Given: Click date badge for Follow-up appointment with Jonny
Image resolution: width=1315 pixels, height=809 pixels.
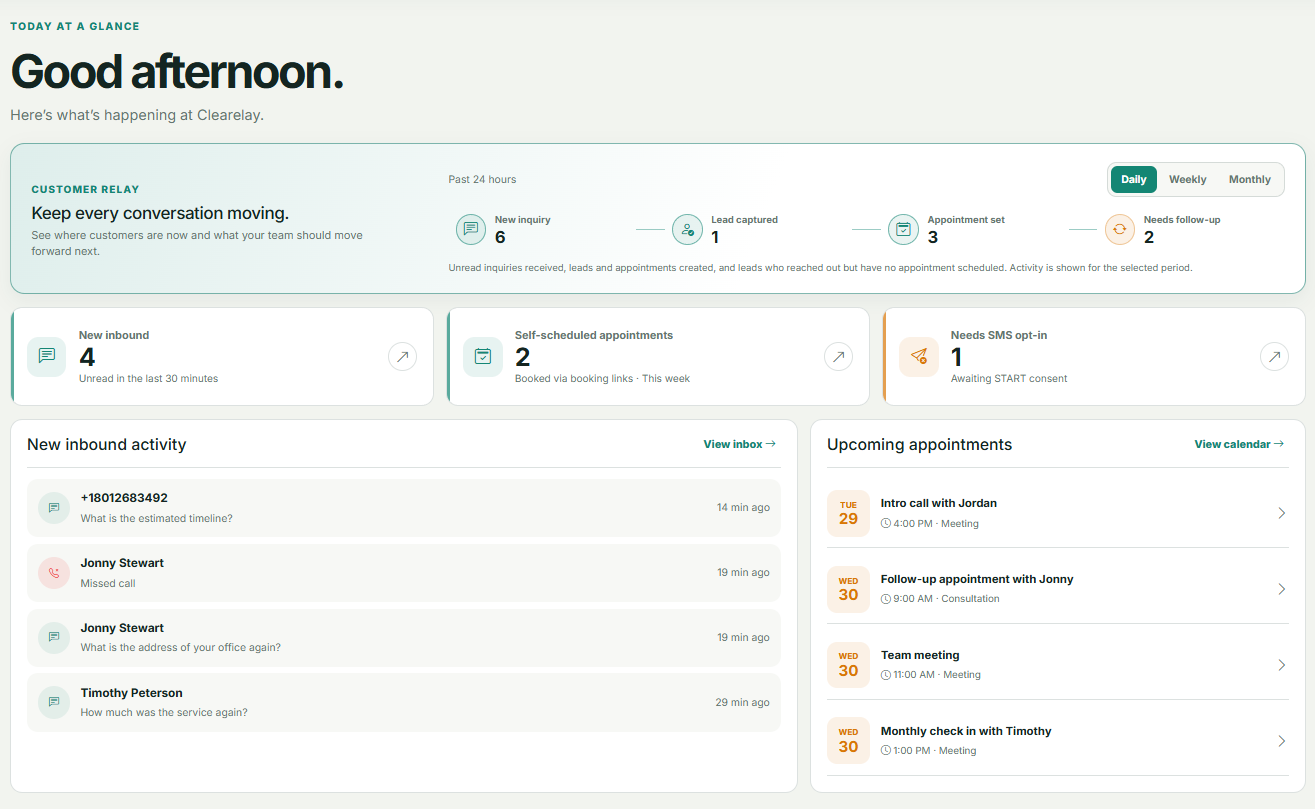Looking at the screenshot, I should 848,589.
